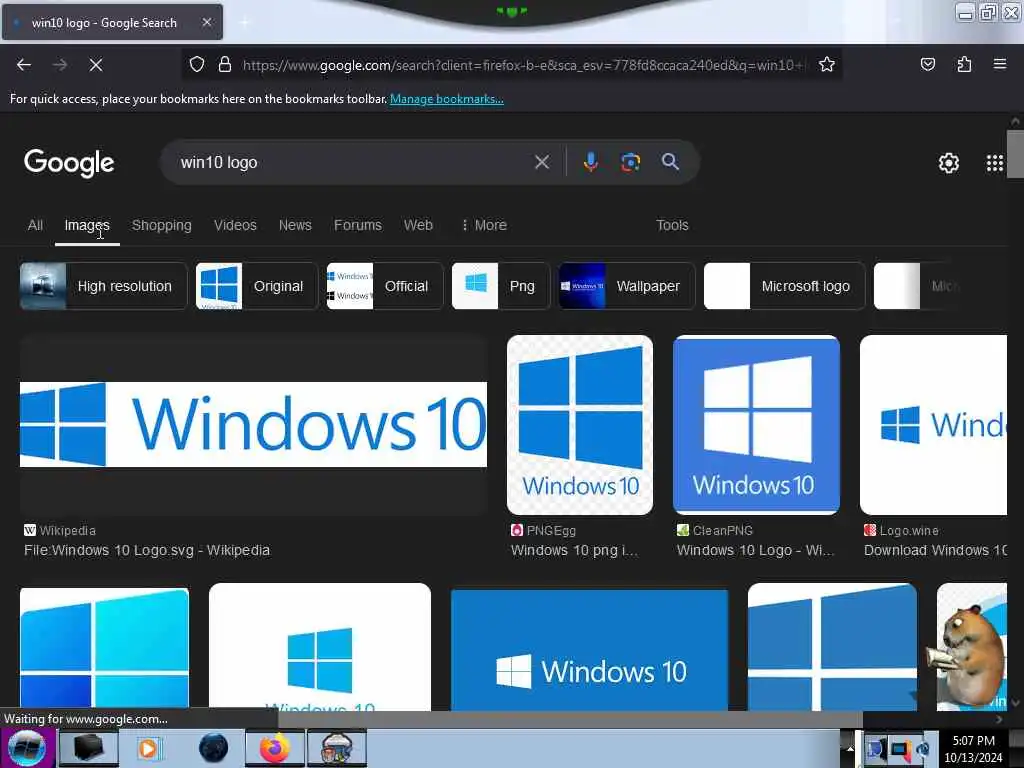Screen dimensions: 1024x768
Task: Open File:Windows 10 Logo.svg - Wikipedia link
Action: [x=147, y=551]
